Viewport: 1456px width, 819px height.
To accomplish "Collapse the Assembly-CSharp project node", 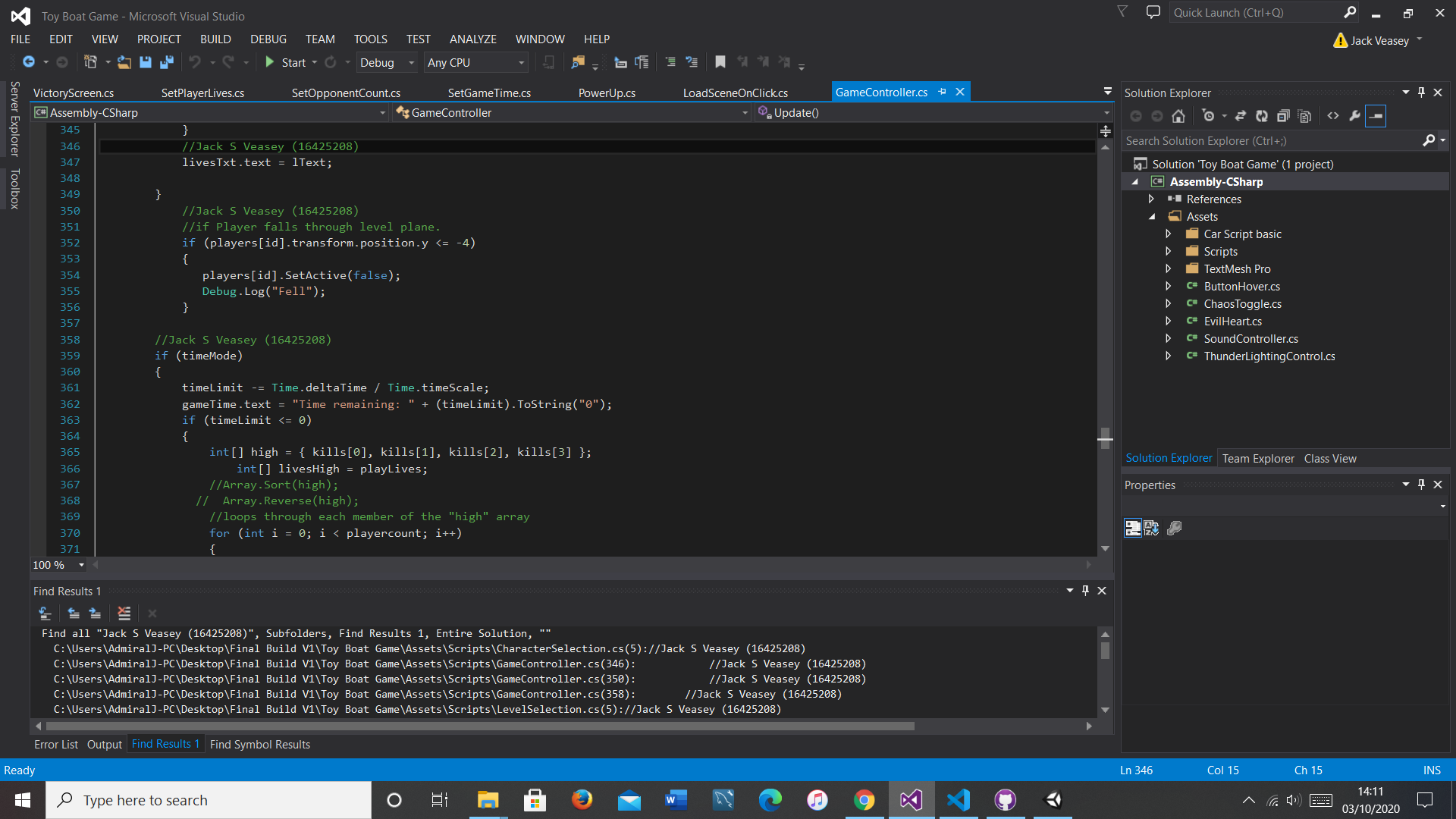I will pyautogui.click(x=1135, y=182).
